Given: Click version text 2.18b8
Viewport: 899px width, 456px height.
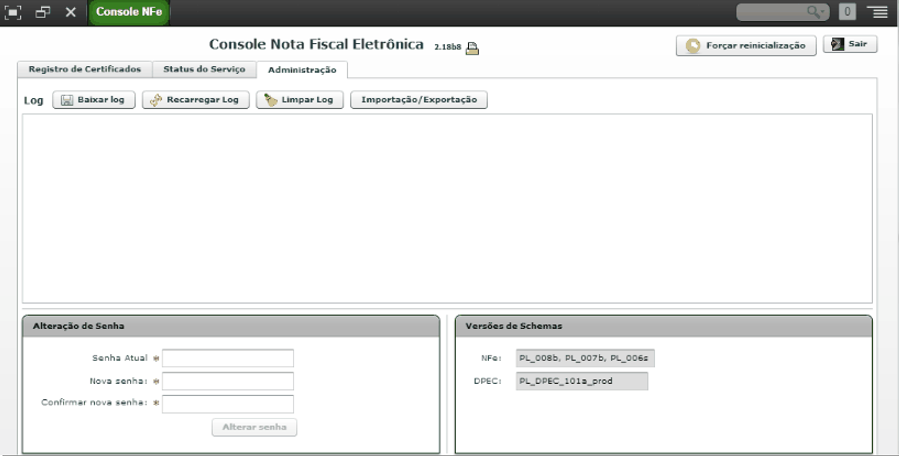Looking at the screenshot, I should click(448, 48).
